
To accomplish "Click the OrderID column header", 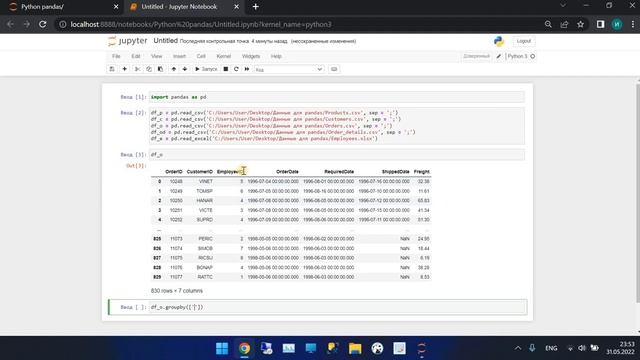I will tap(174, 172).
